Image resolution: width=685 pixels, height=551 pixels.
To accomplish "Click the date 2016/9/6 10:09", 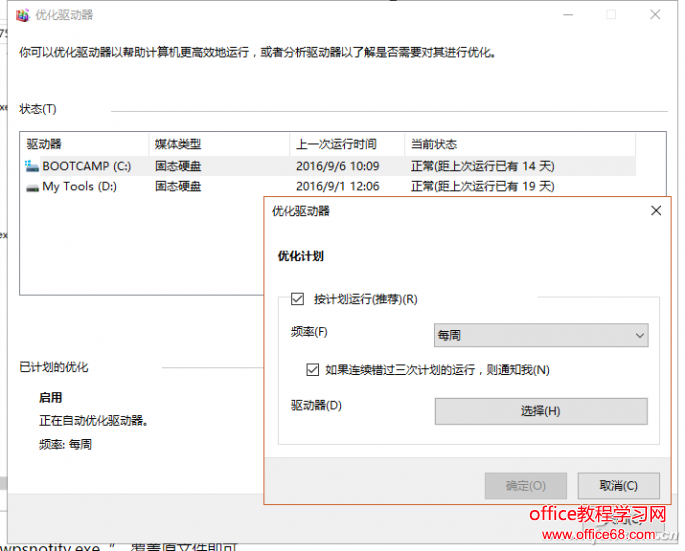I will click(x=338, y=166).
